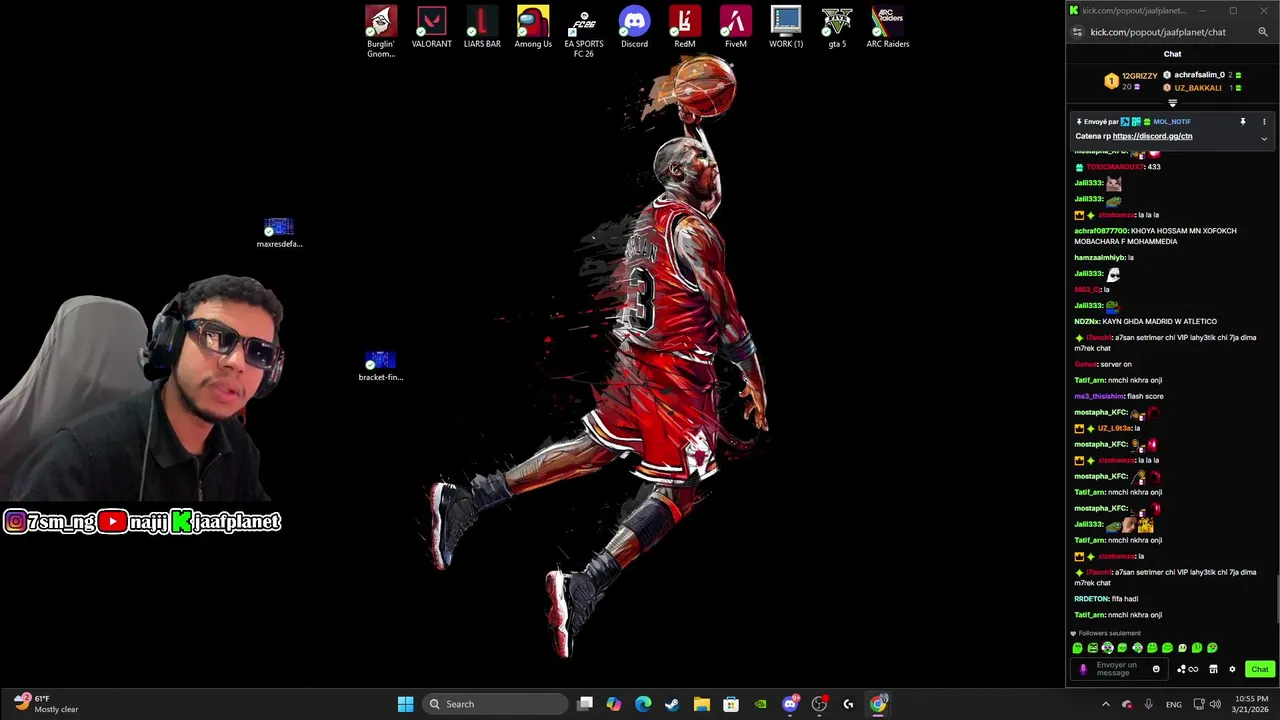1280x720 pixels.
Task: Click username hamzaalmhiyb in chat
Action: coord(1099,258)
